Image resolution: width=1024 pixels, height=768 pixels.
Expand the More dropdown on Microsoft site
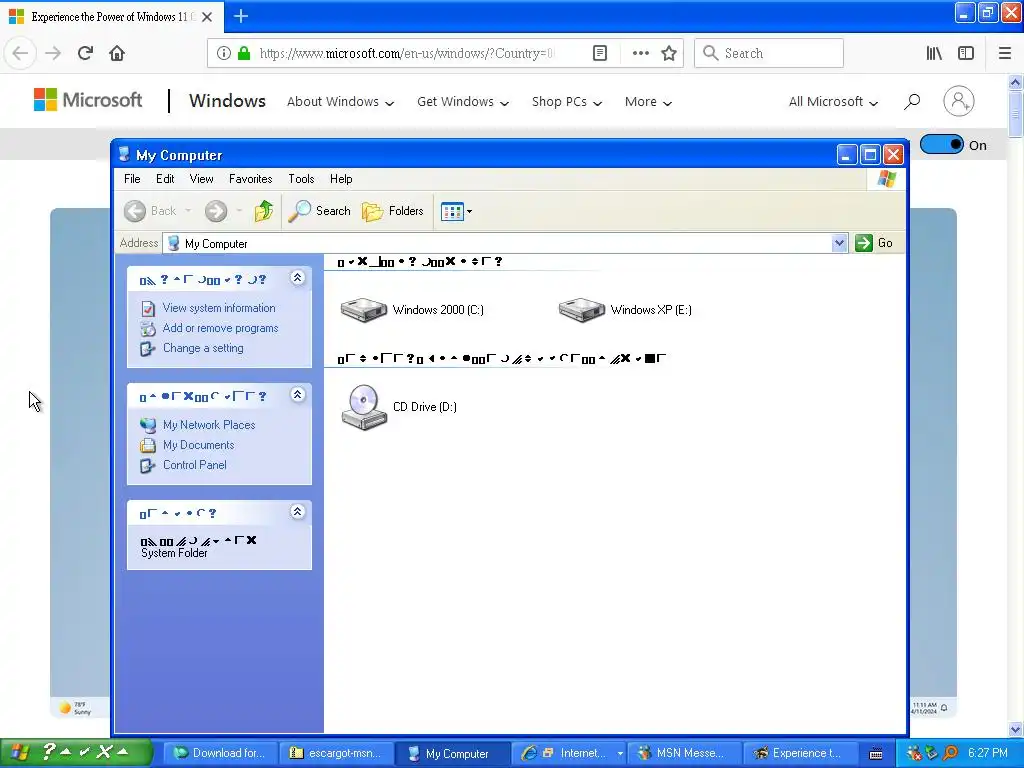(x=648, y=102)
